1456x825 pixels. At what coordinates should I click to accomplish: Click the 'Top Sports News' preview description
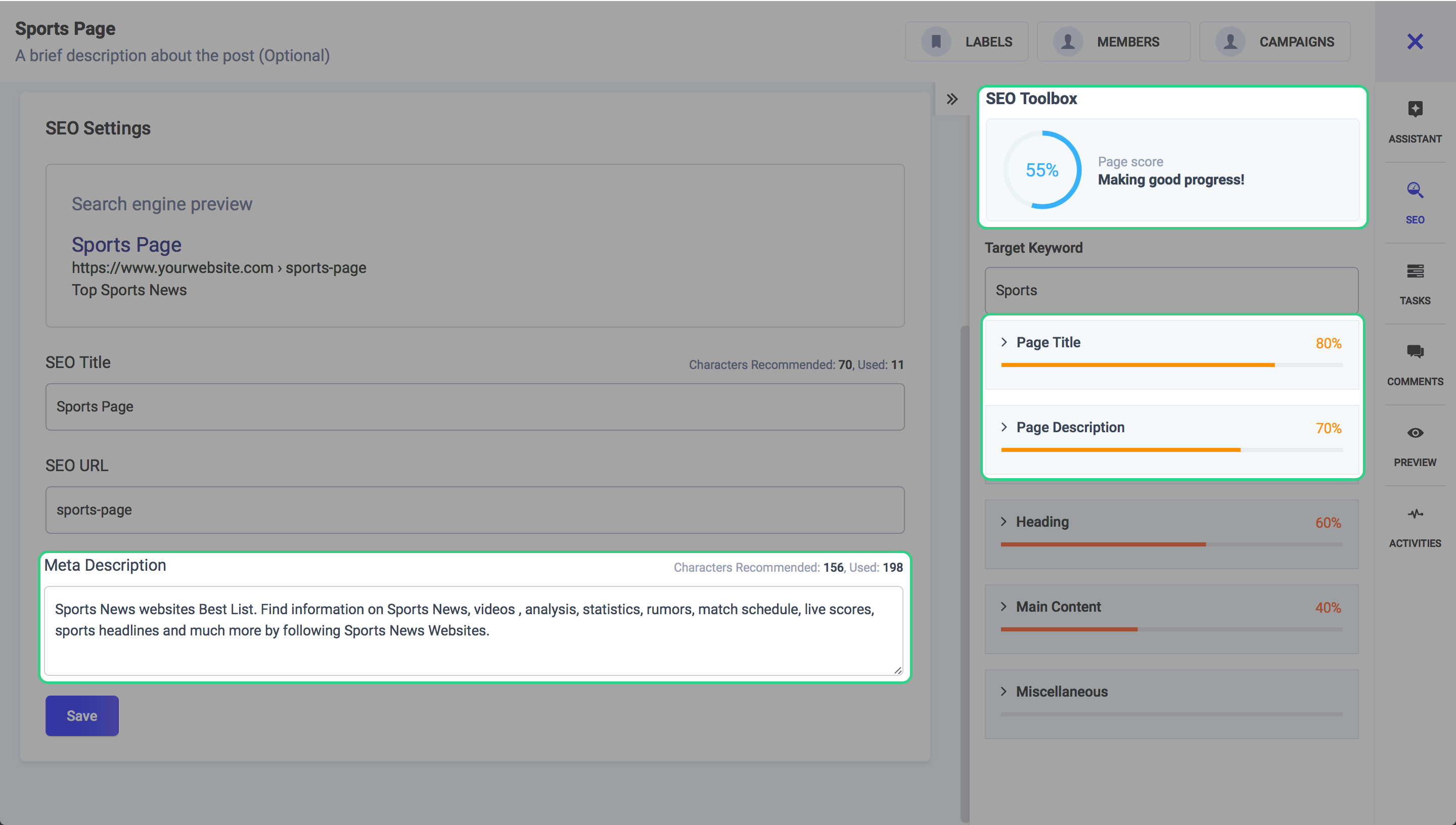pos(129,290)
